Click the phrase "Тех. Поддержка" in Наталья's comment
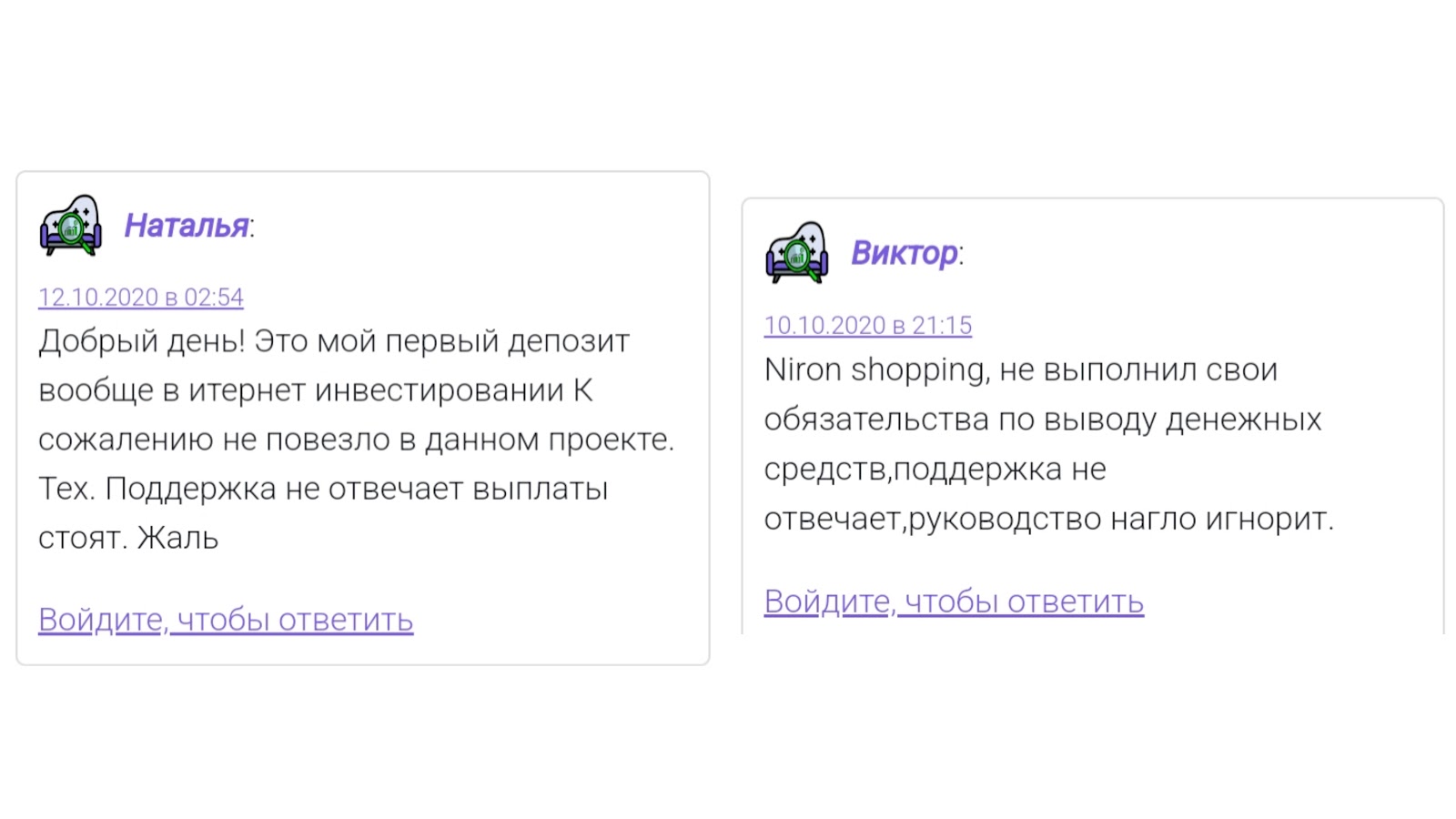 pos(157,489)
